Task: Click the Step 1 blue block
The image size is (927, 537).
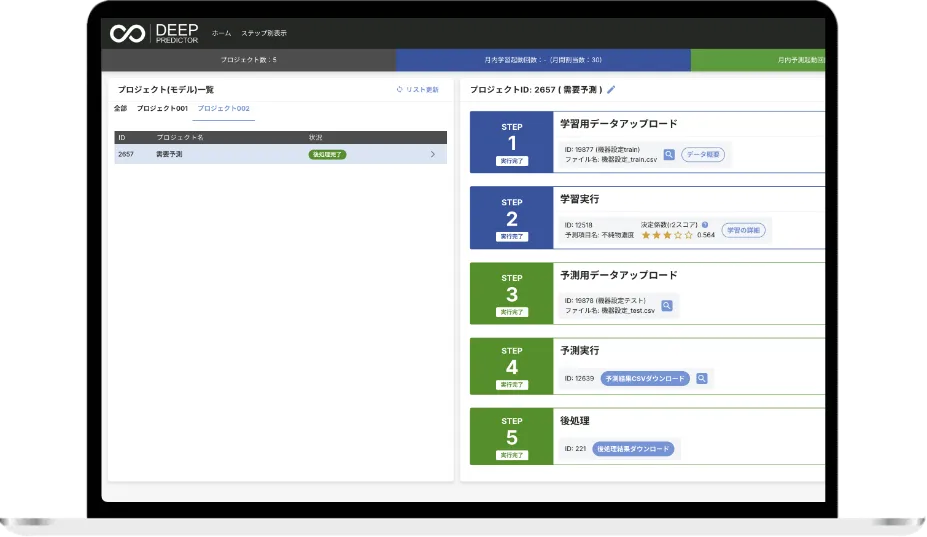Action: click(x=511, y=142)
